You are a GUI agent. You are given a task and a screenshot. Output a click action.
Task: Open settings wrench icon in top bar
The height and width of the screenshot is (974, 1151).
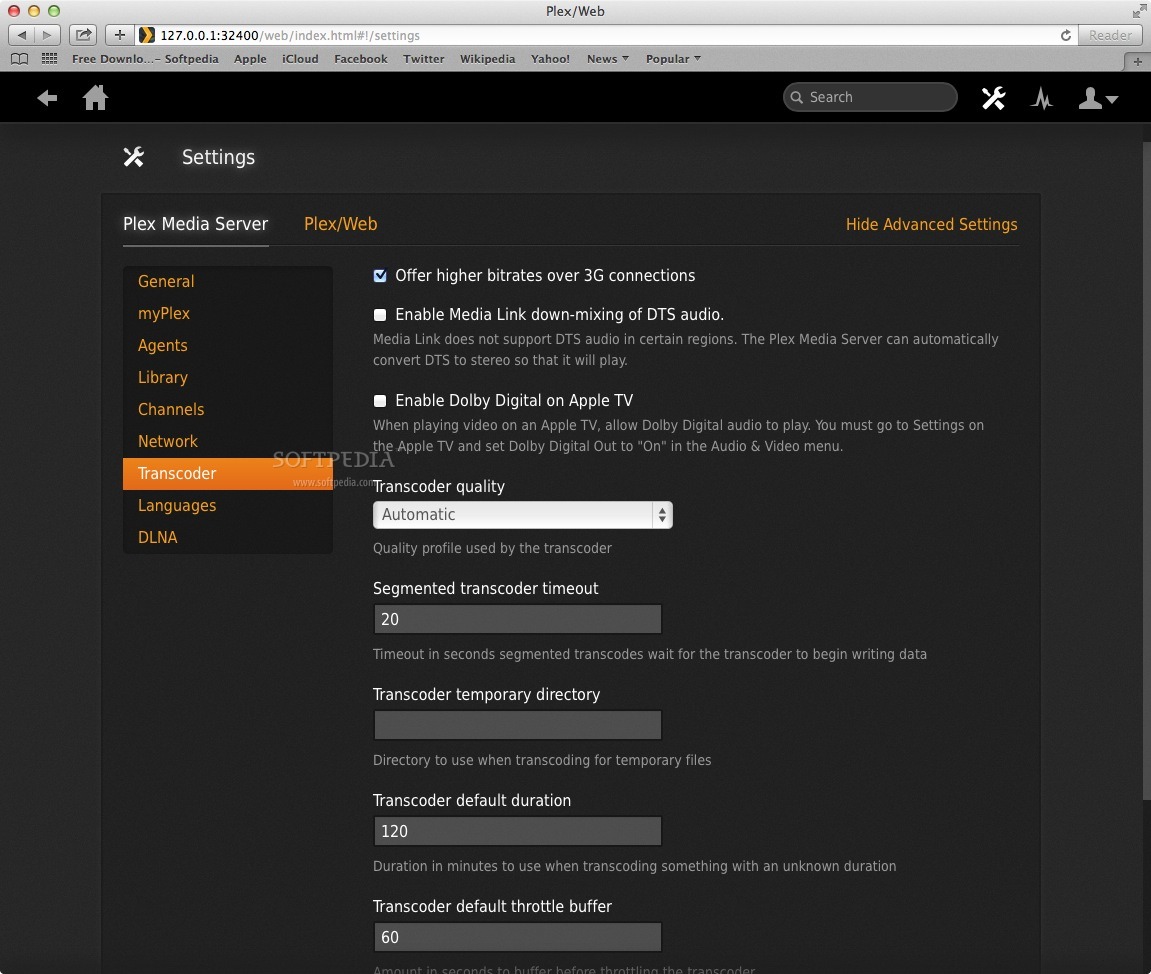pos(993,98)
